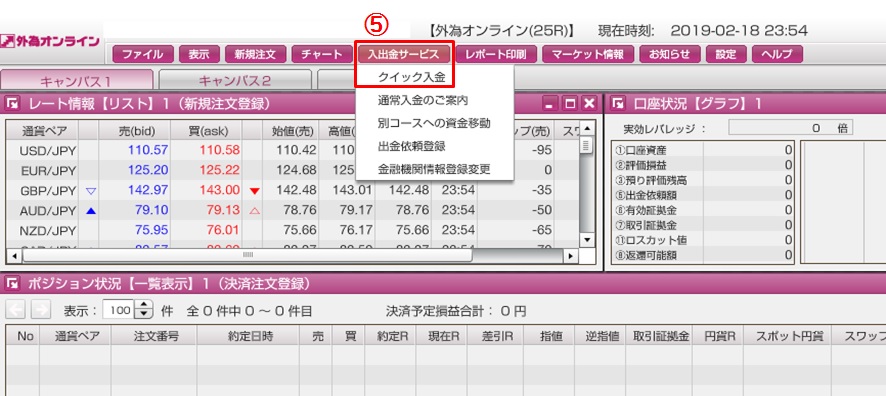Click the NZD/JPY bid price 75.95

click(151, 230)
